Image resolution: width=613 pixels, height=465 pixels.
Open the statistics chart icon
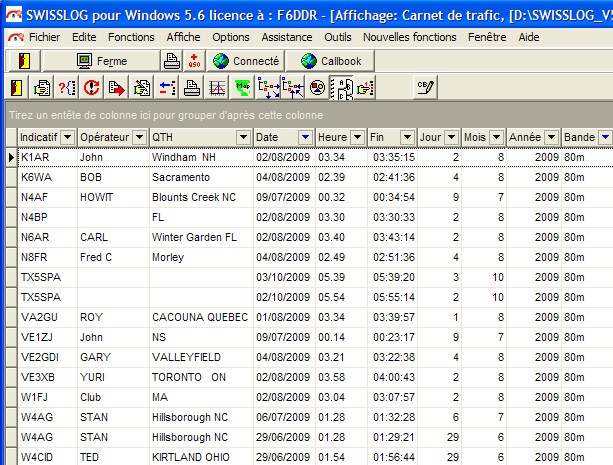(217, 88)
